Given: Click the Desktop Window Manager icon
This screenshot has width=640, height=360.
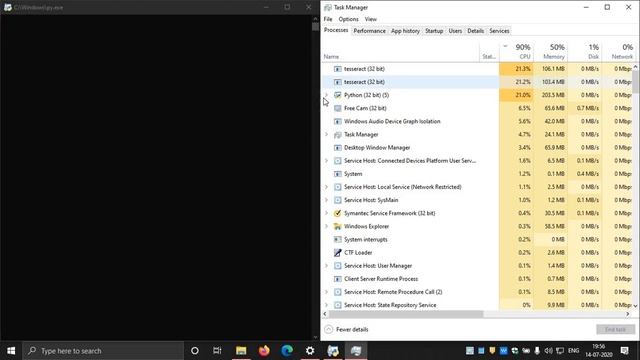Looking at the screenshot, I should point(338,147).
